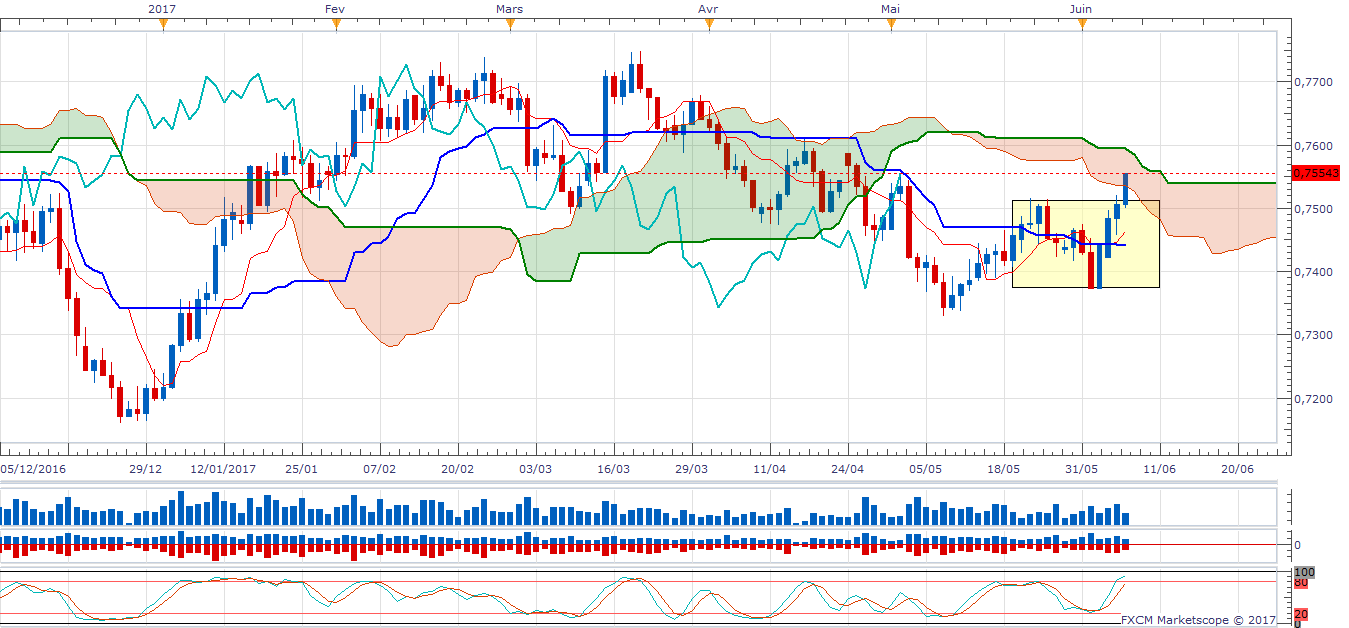
Task: Click the 18/05 date label
Action: pyautogui.click(x=1004, y=467)
